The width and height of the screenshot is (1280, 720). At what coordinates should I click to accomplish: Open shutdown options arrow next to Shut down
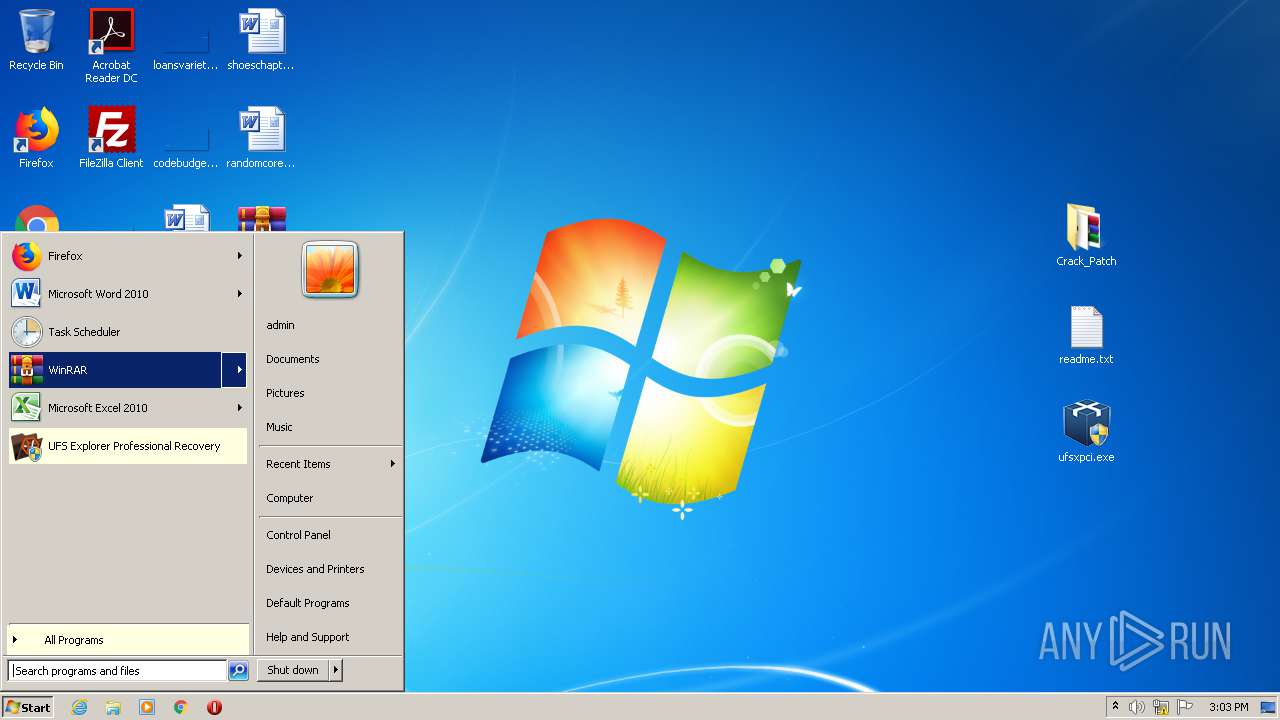[336, 670]
